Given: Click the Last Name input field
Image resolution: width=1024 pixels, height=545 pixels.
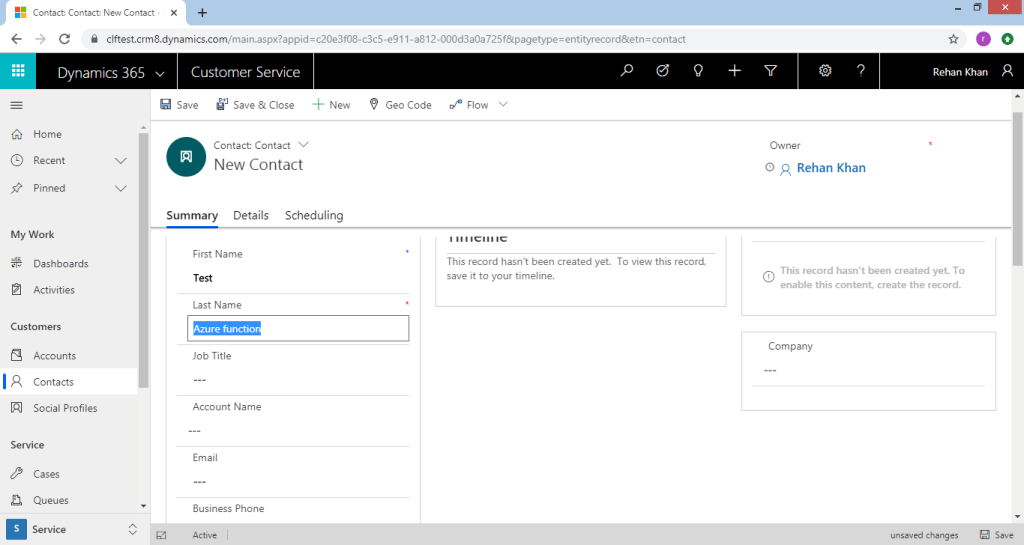Looking at the screenshot, I should 298,328.
